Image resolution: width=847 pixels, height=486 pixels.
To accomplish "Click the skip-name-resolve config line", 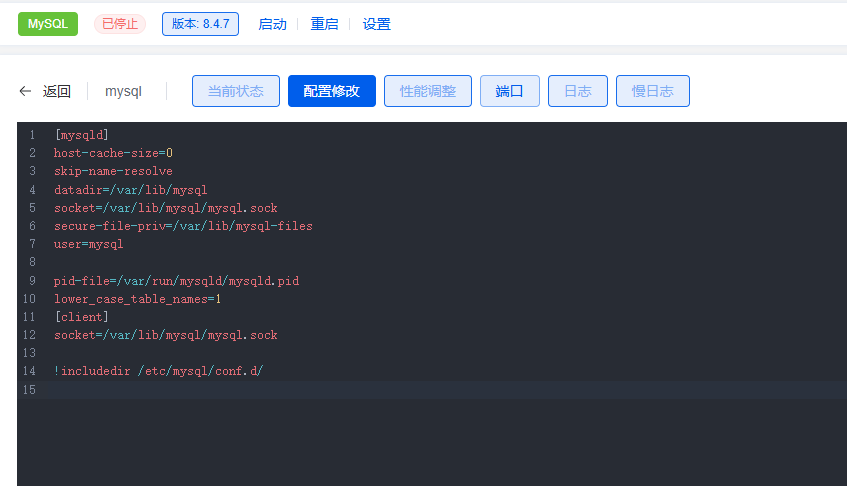I will click(x=113, y=171).
